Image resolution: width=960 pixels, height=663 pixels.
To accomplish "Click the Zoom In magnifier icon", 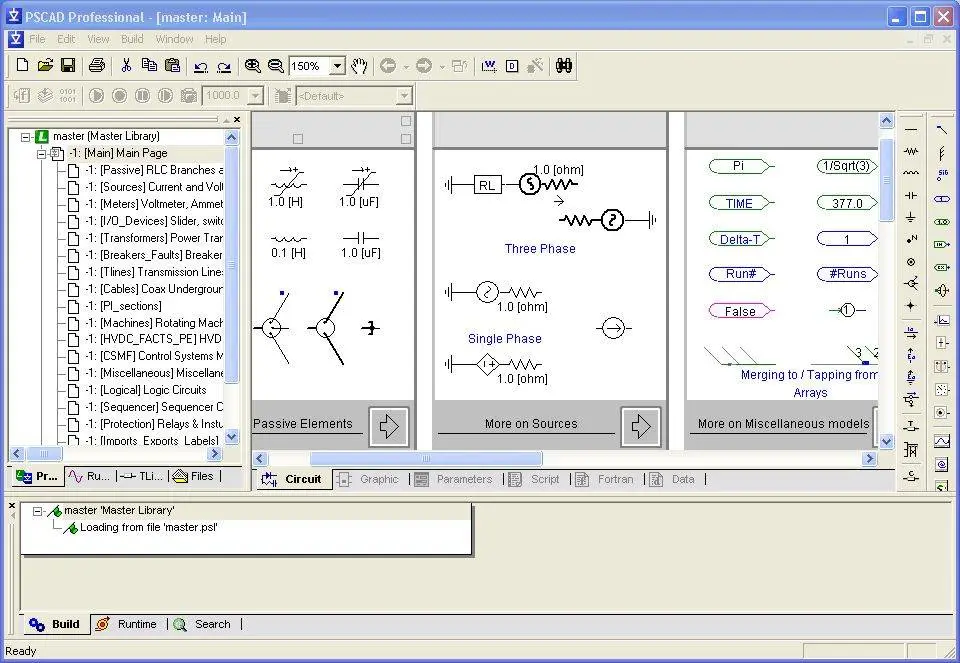I will pyautogui.click(x=253, y=66).
